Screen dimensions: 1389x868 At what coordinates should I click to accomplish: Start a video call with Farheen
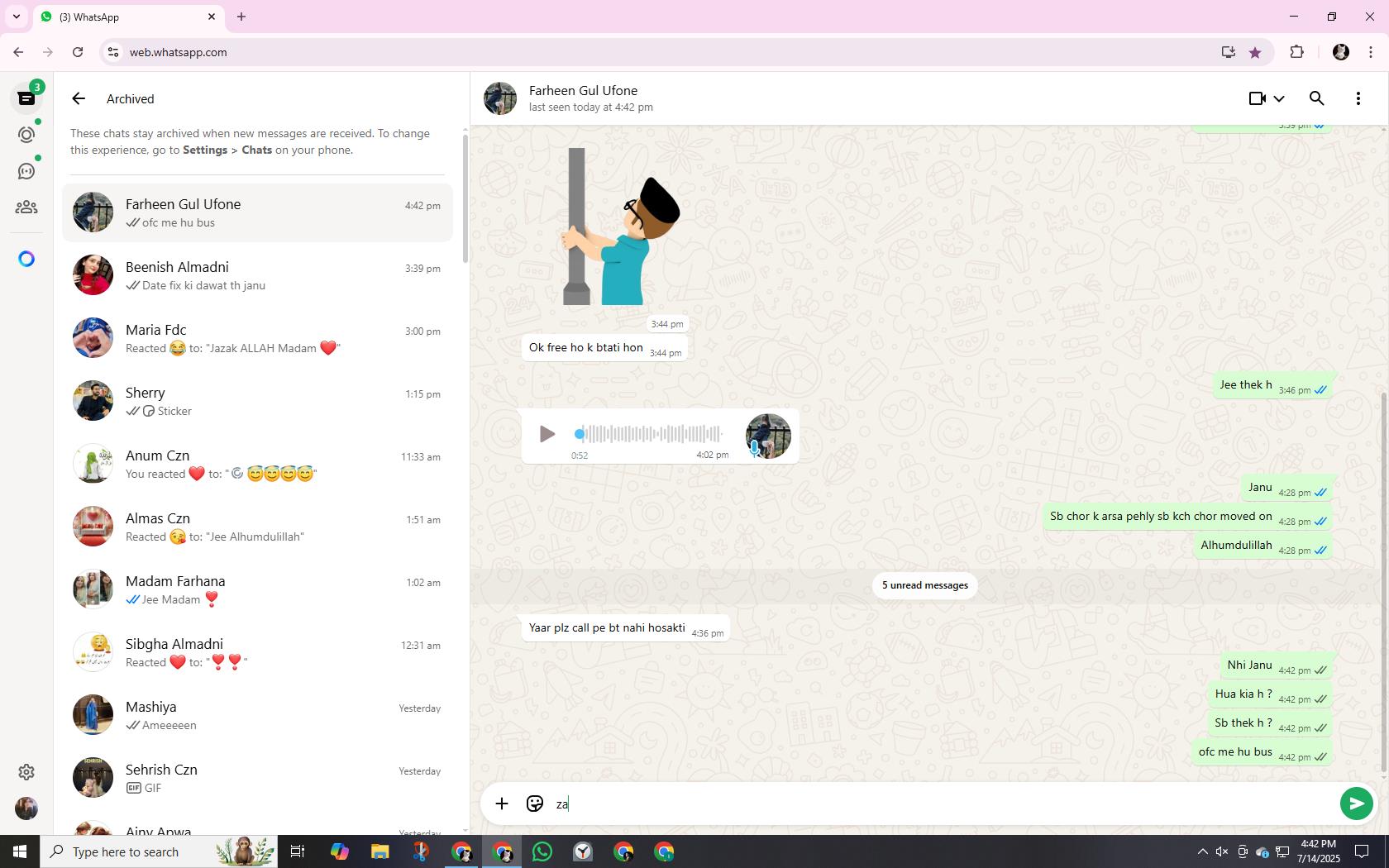1258,98
